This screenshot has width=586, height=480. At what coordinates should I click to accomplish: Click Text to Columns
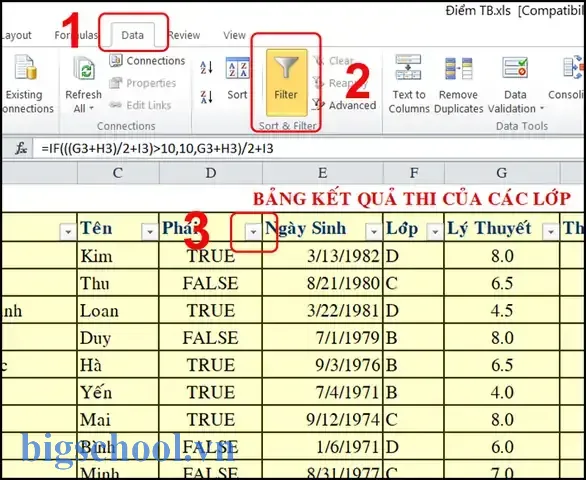tap(409, 84)
